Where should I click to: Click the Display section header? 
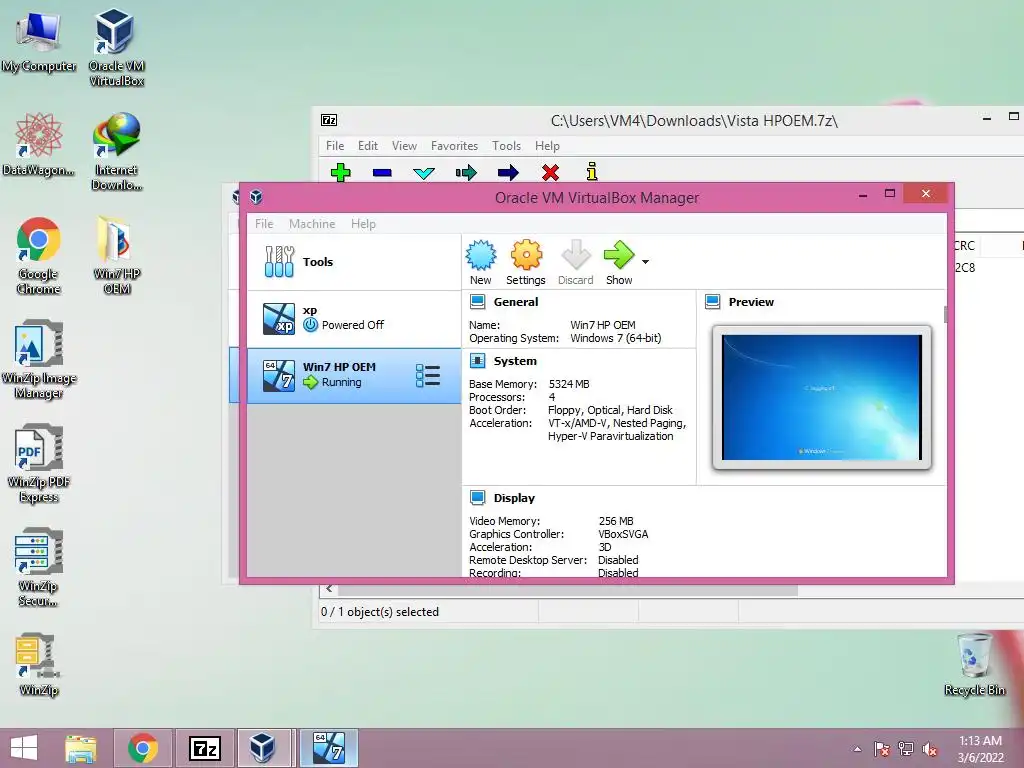click(514, 498)
